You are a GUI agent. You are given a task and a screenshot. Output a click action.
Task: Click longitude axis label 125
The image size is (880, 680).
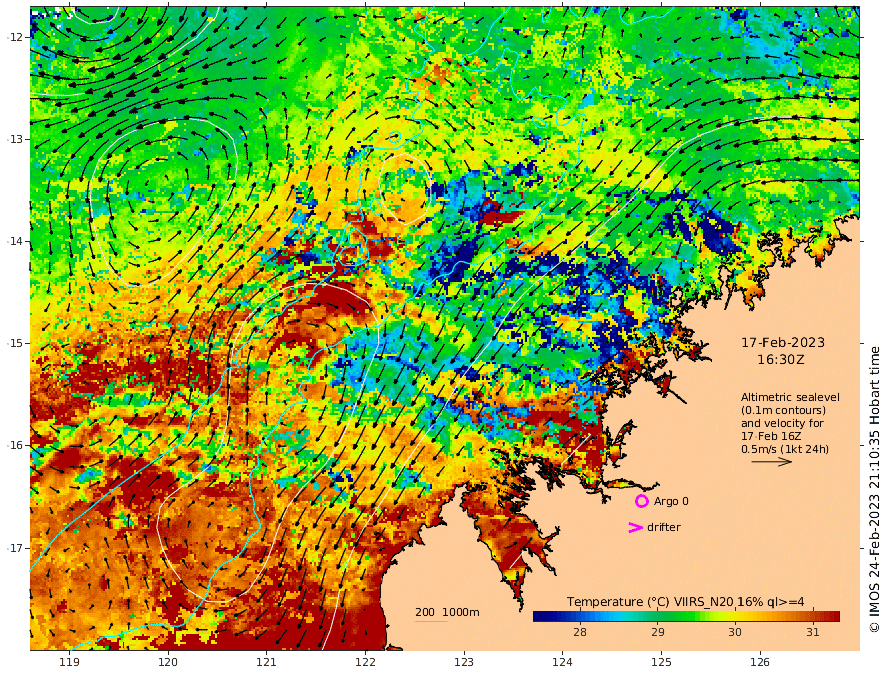coord(662,663)
